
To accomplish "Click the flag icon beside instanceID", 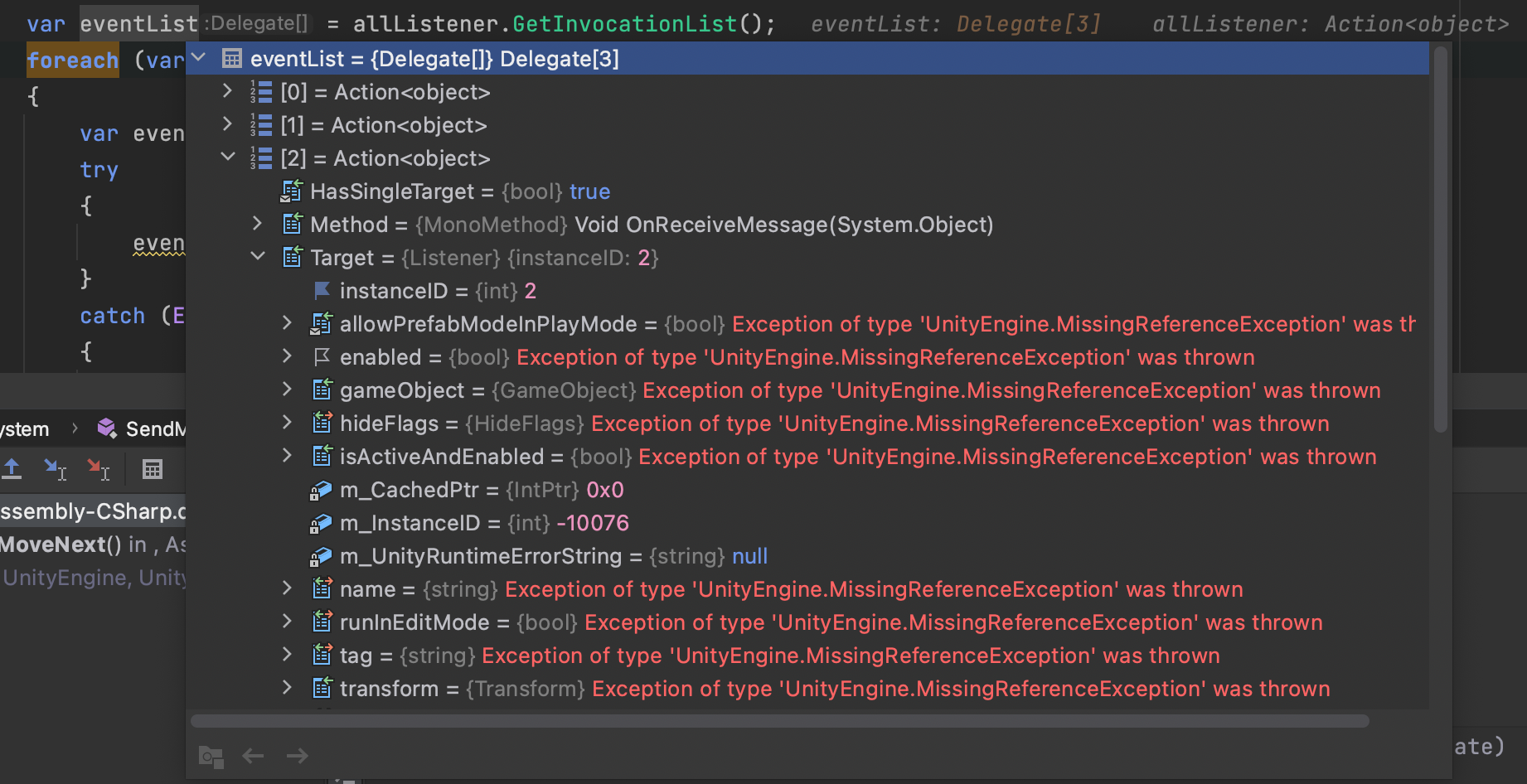I will 322,291.
